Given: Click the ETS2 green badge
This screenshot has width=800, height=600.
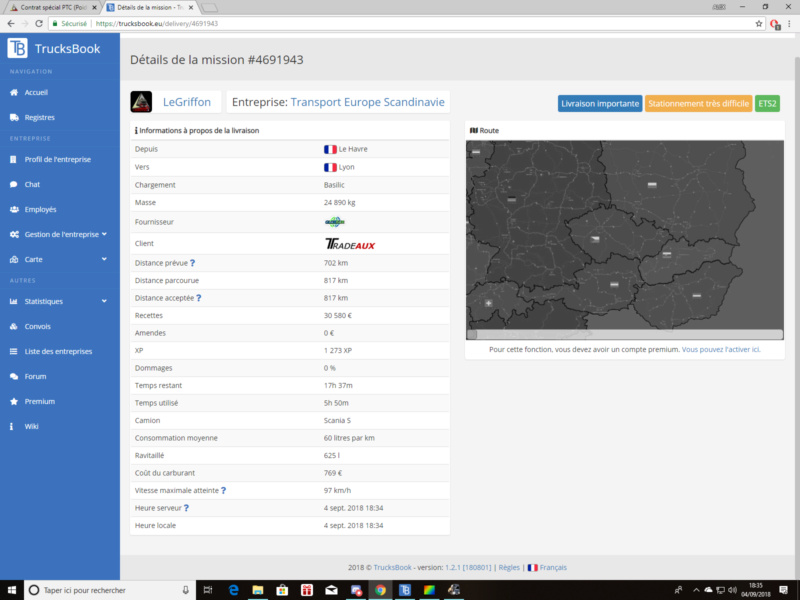Looking at the screenshot, I should (767, 104).
